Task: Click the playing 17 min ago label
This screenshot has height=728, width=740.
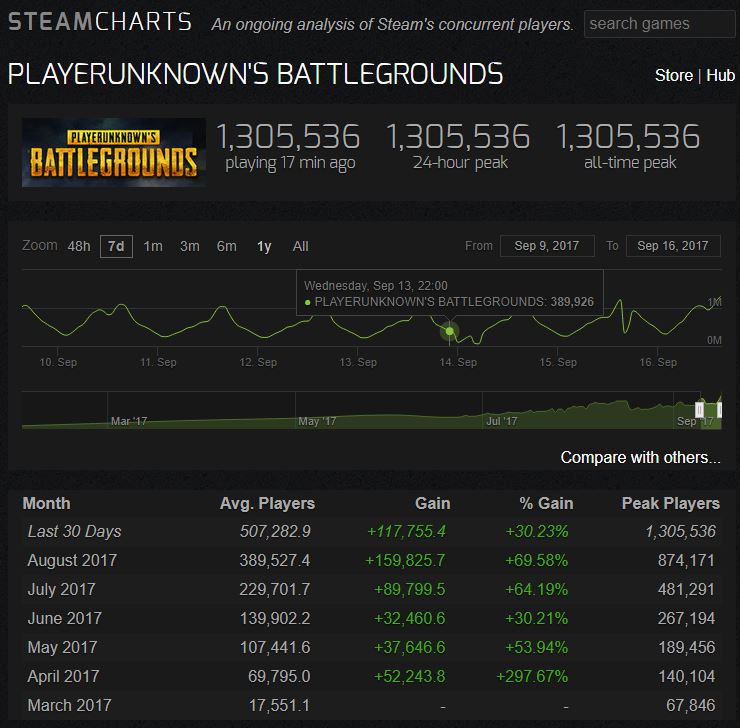Action: point(290,163)
